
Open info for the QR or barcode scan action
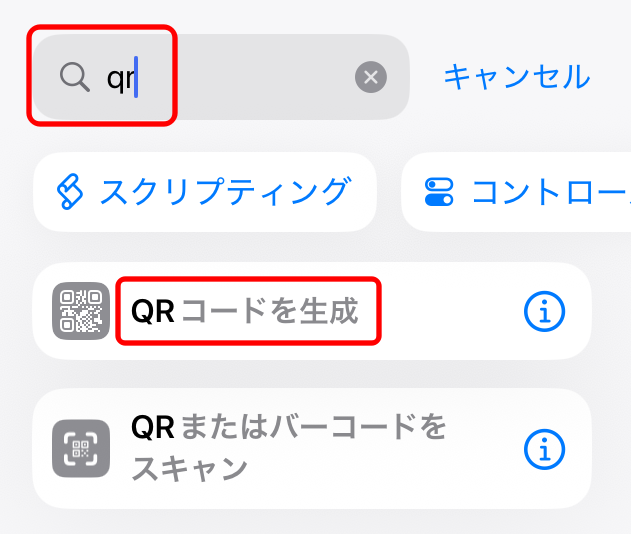[x=544, y=449]
